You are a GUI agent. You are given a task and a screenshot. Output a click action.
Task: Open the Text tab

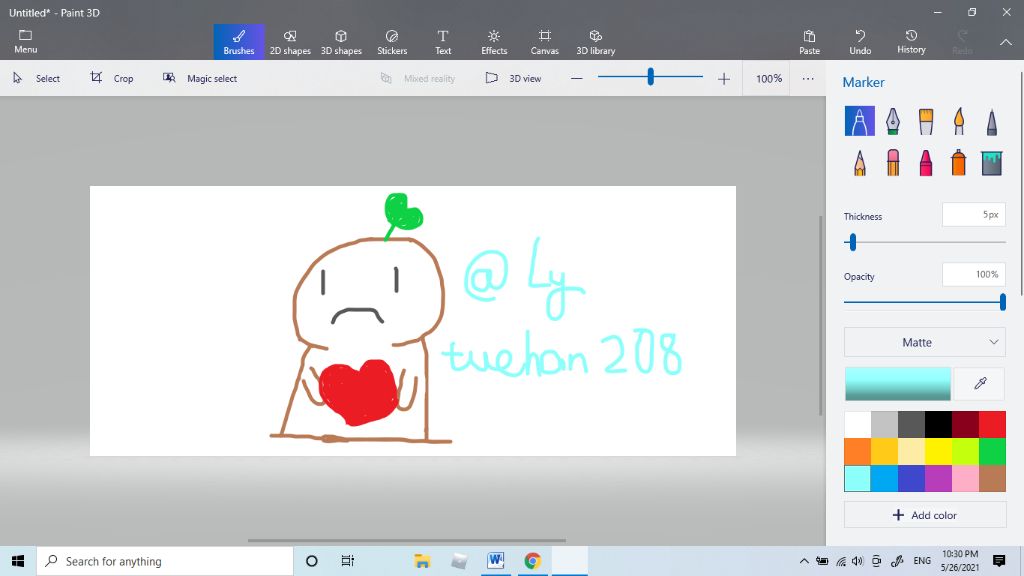pyautogui.click(x=443, y=42)
